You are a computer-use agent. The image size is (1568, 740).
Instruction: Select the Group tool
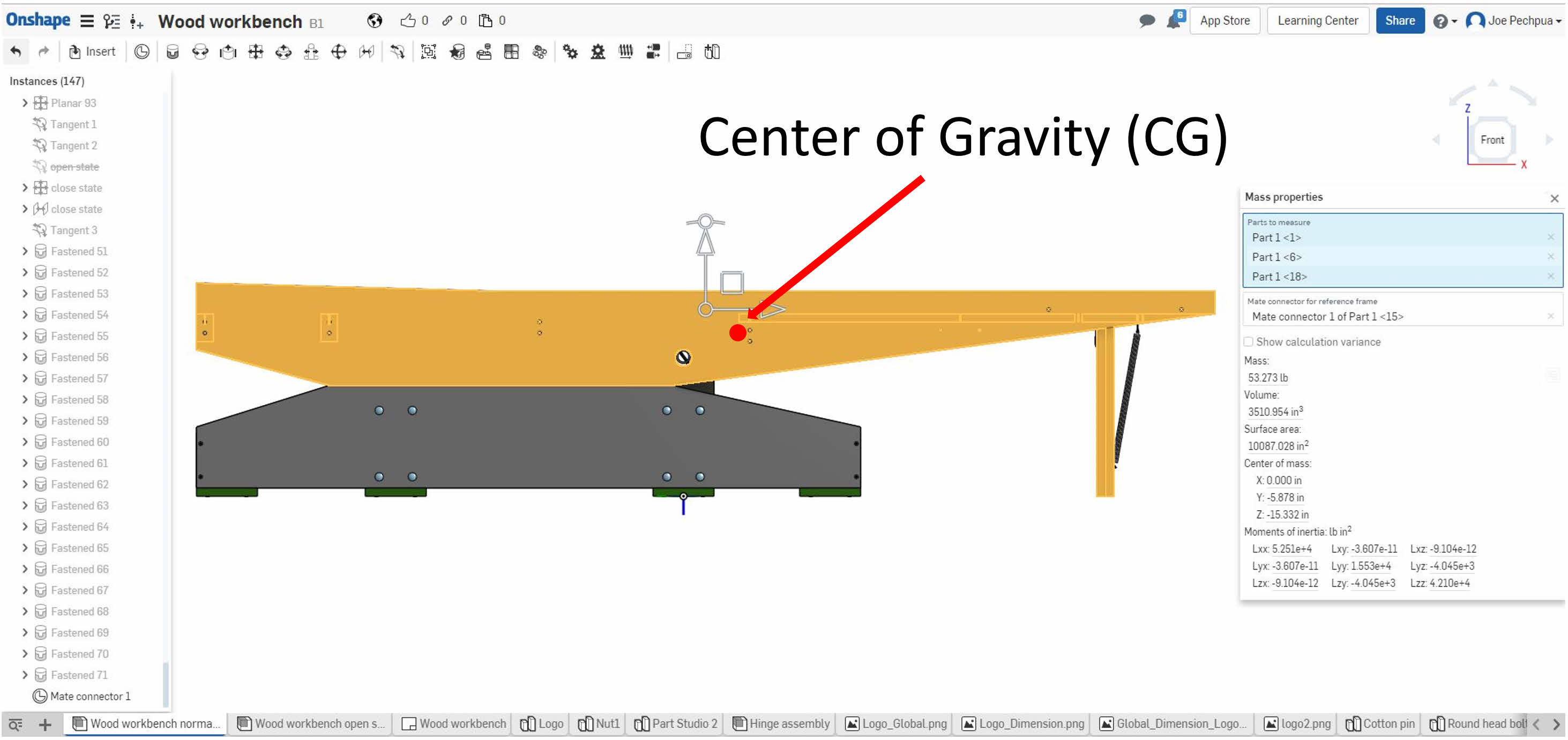429,52
